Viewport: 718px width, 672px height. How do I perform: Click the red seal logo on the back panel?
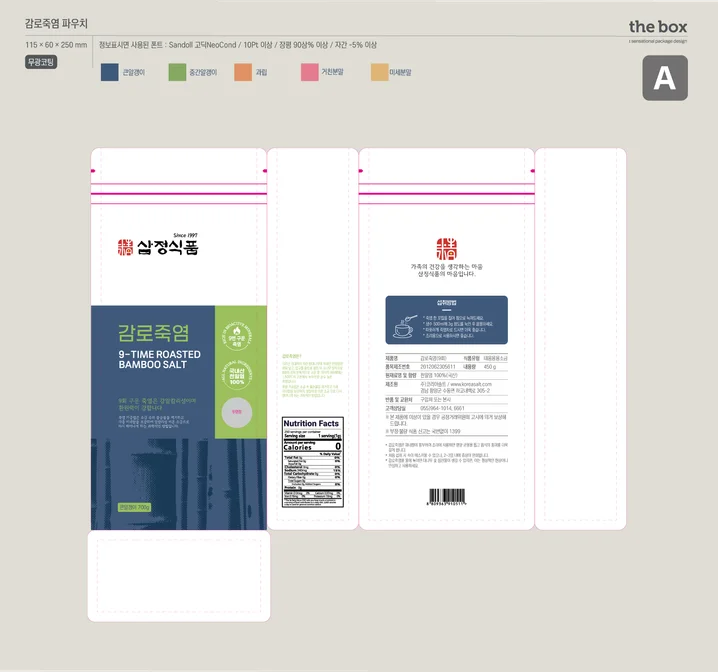446,249
